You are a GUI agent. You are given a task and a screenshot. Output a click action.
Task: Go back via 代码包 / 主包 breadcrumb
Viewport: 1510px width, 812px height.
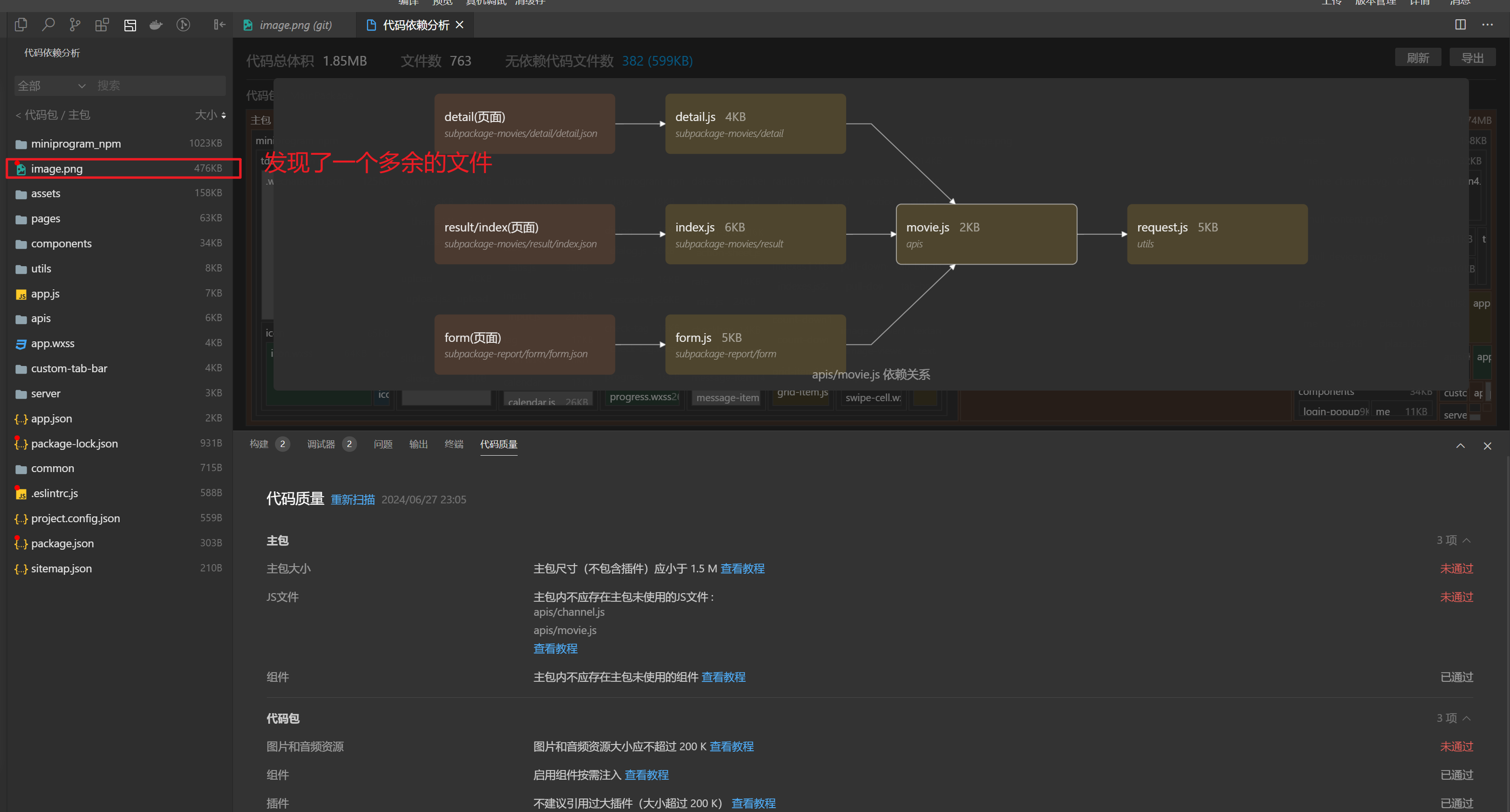click(x=53, y=115)
